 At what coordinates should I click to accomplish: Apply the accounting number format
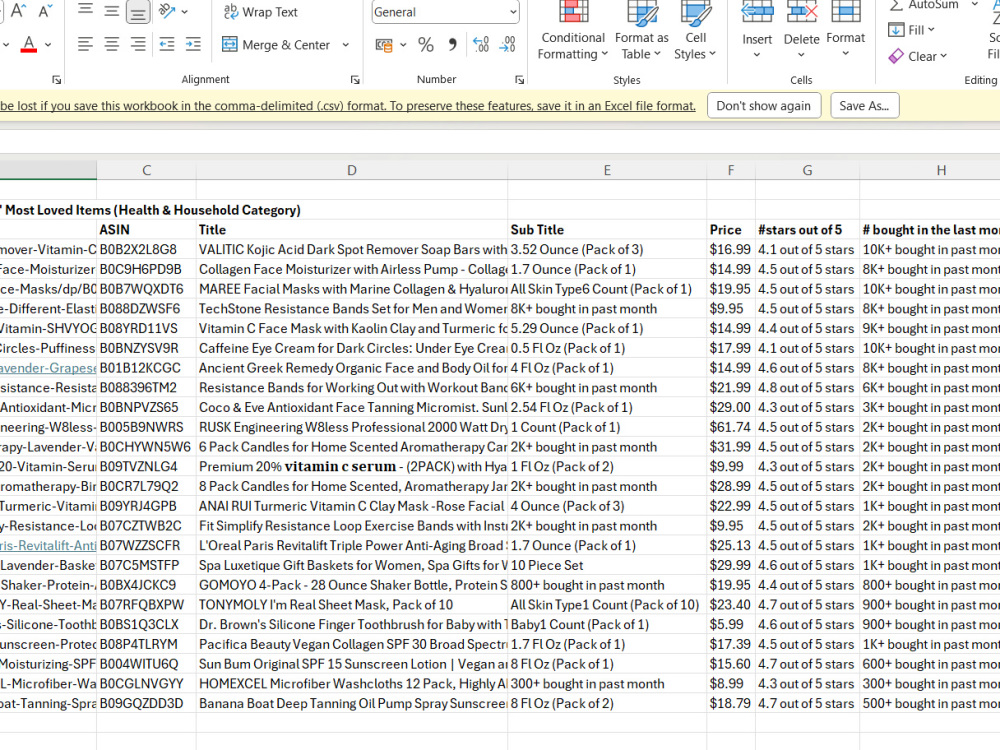pos(384,45)
